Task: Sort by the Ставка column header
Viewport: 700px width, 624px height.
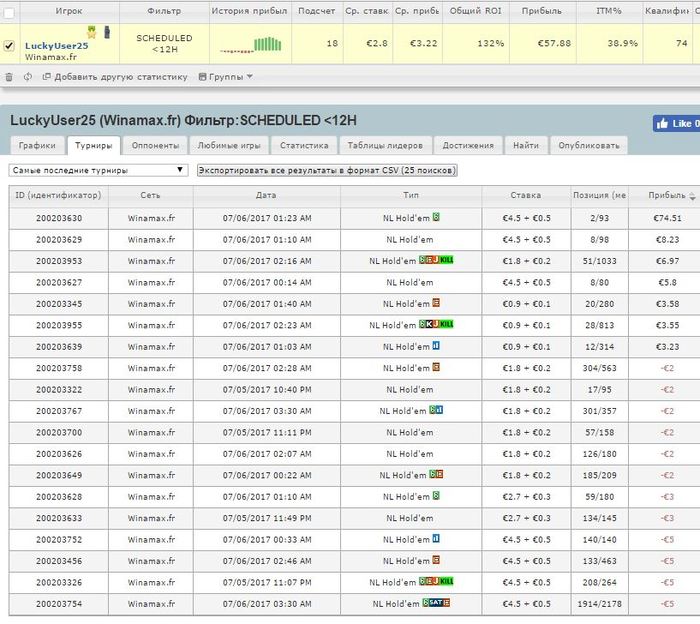Action: point(526,195)
